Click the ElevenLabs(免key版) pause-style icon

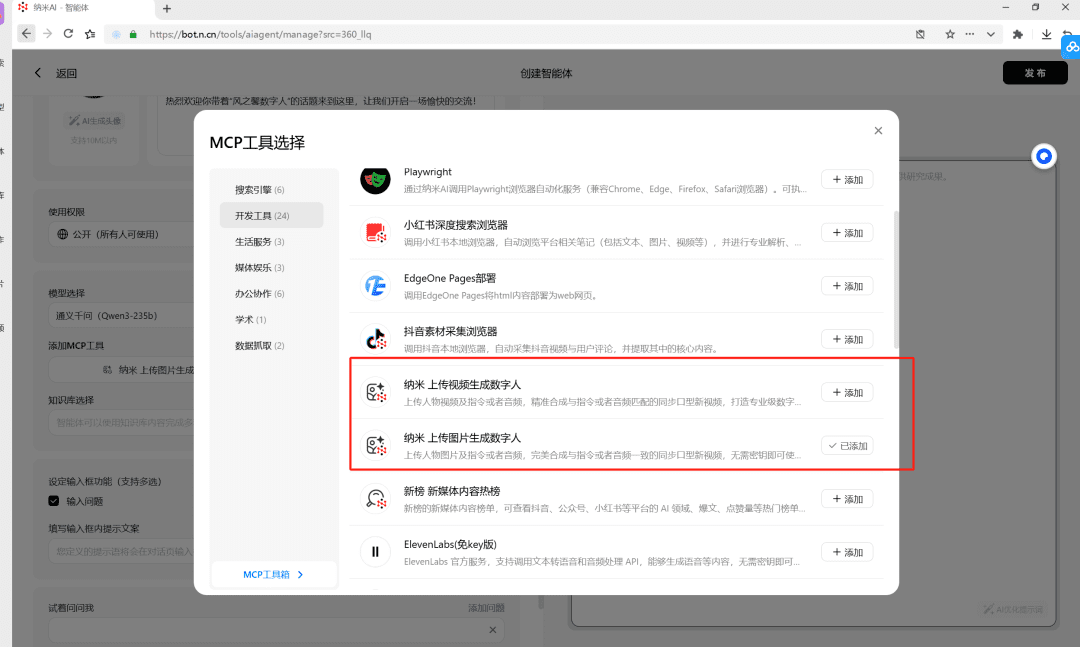click(375, 552)
